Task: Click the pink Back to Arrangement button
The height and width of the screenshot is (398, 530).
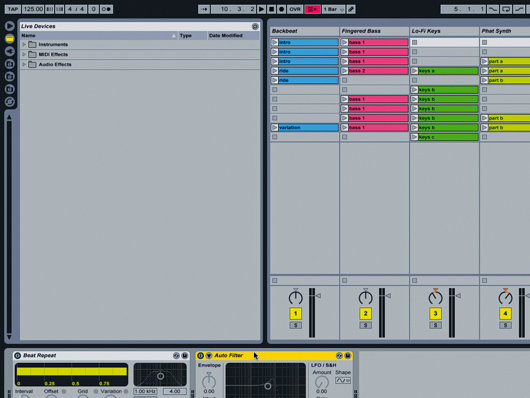Action: pyautogui.click(x=312, y=9)
